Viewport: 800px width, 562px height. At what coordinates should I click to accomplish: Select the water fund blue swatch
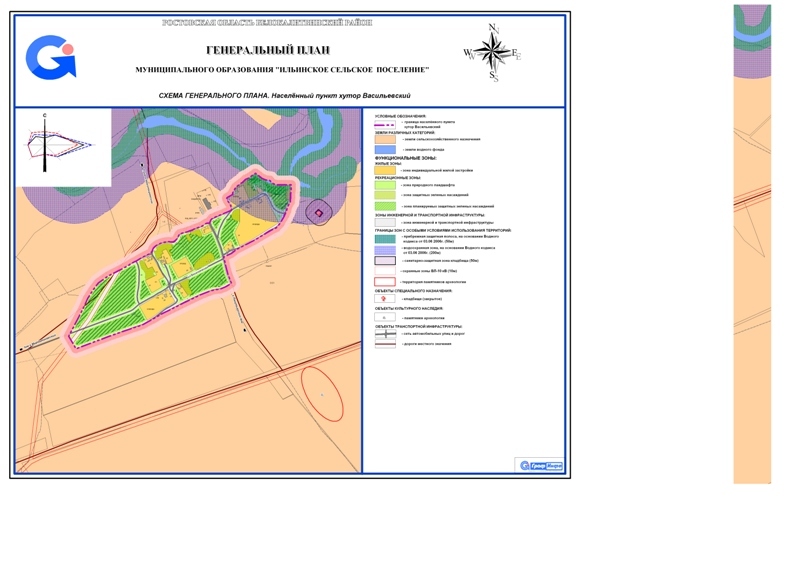tap(385, 150)
